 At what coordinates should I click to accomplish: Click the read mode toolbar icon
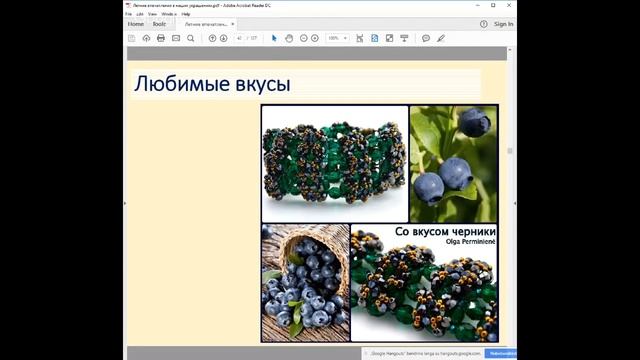(404, 38)
